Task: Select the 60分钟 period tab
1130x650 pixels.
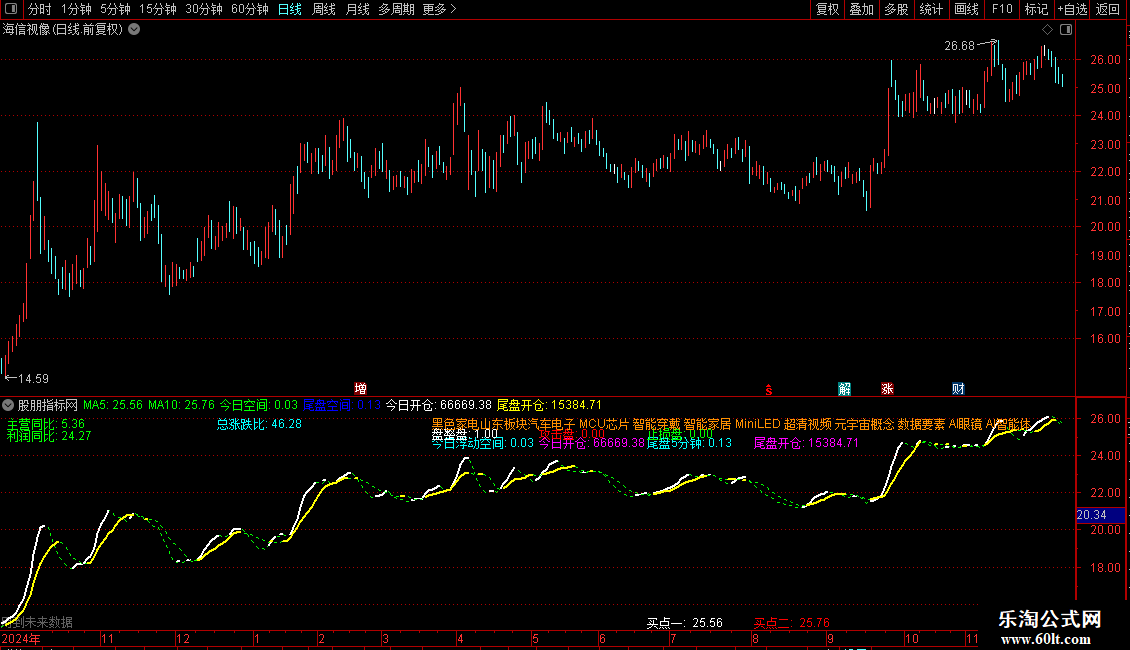Action: [249, 9]
